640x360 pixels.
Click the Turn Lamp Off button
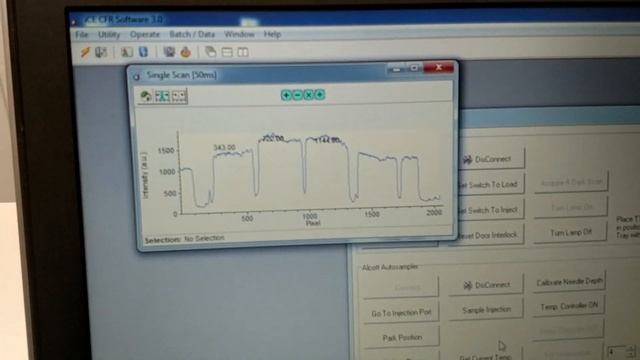click(x=571, y=233)
